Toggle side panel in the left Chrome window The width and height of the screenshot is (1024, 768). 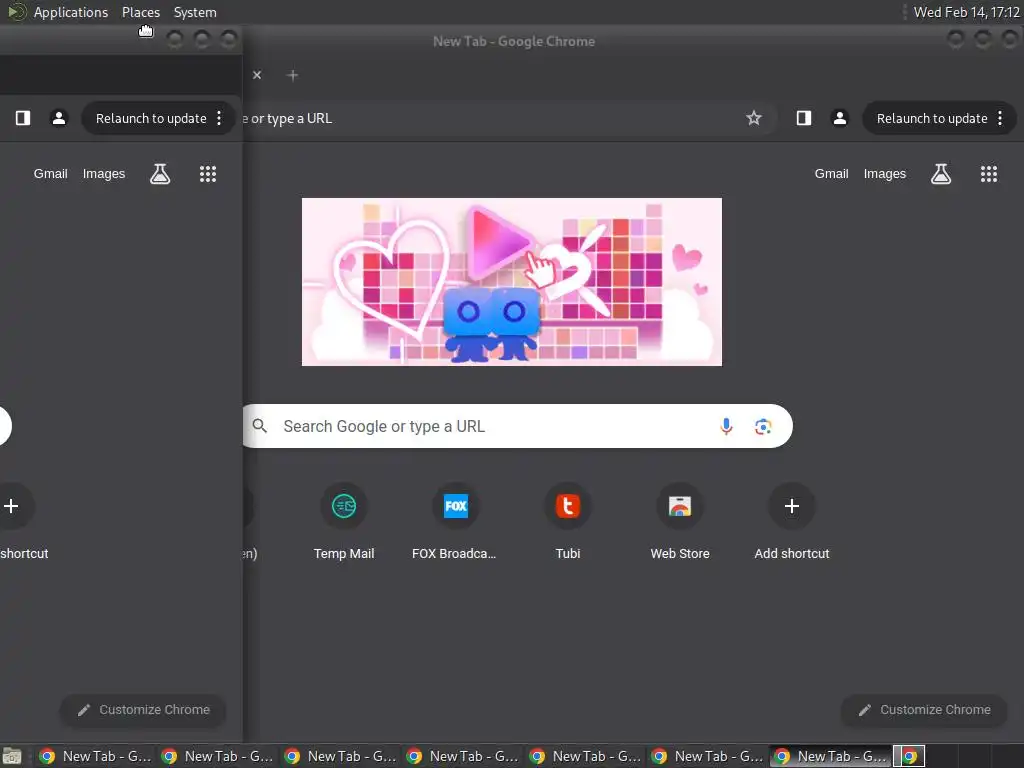(23, 118)
